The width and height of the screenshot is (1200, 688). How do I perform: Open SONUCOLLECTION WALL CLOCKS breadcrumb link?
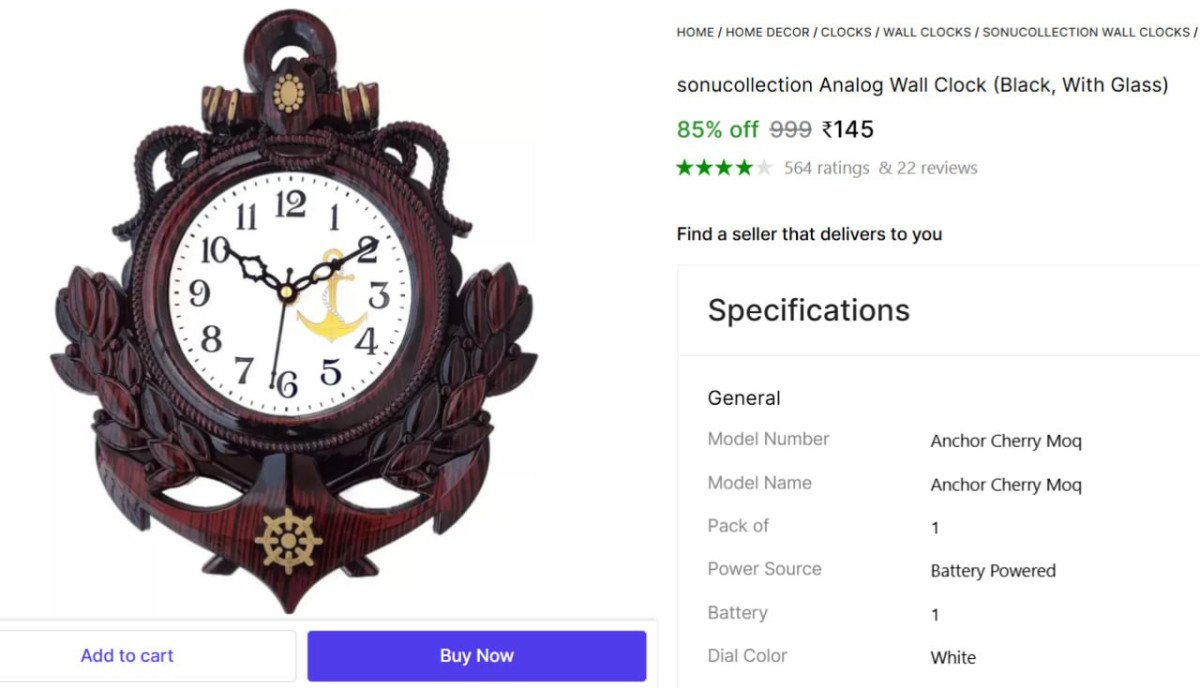(1086, 32)
